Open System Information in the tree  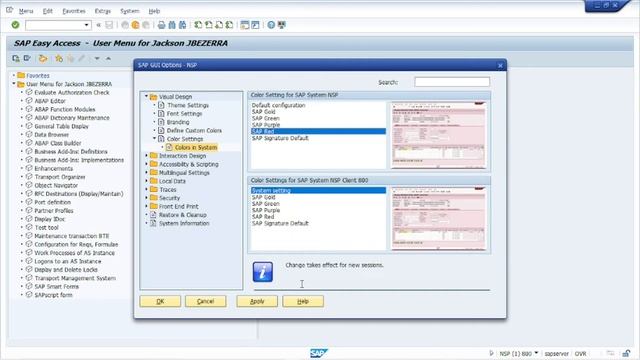[x=184, y=223]
